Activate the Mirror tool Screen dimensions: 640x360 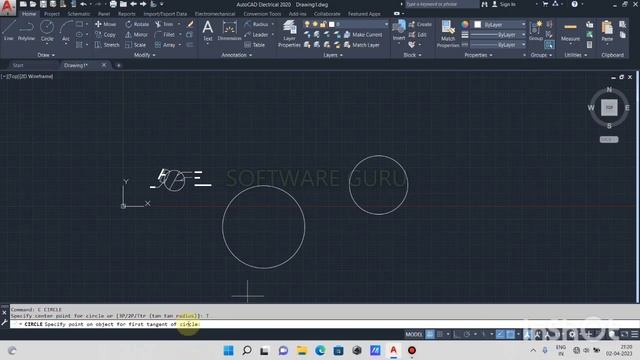pyautogui.click(x=137, y=35)
